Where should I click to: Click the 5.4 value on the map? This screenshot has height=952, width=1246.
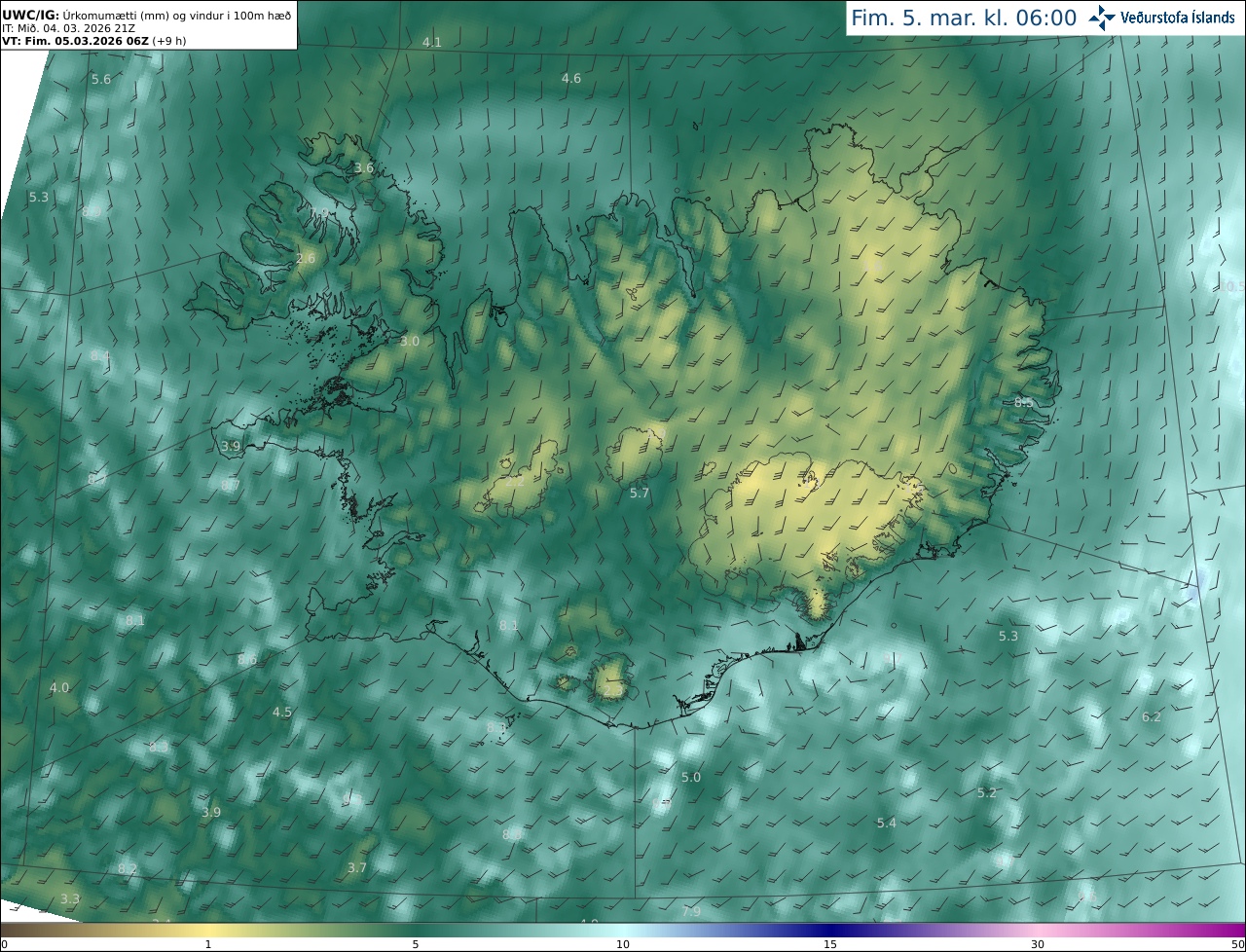(x=887, y=823)
